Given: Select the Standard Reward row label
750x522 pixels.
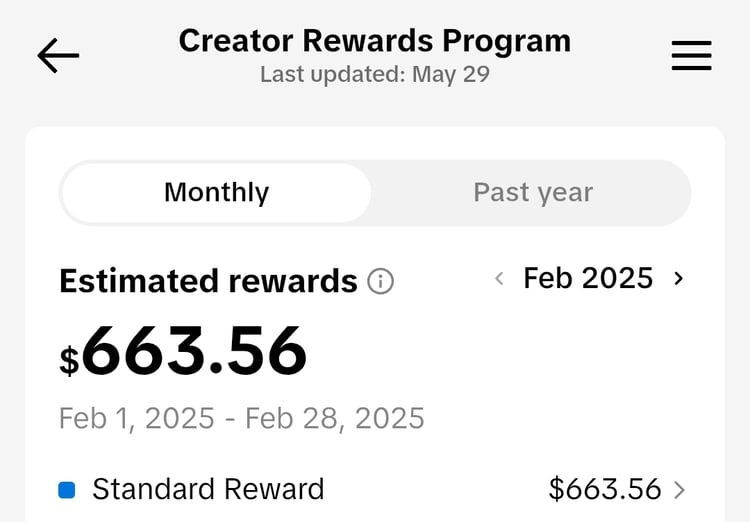Looking at the screenshot, I should click(208, 489).
